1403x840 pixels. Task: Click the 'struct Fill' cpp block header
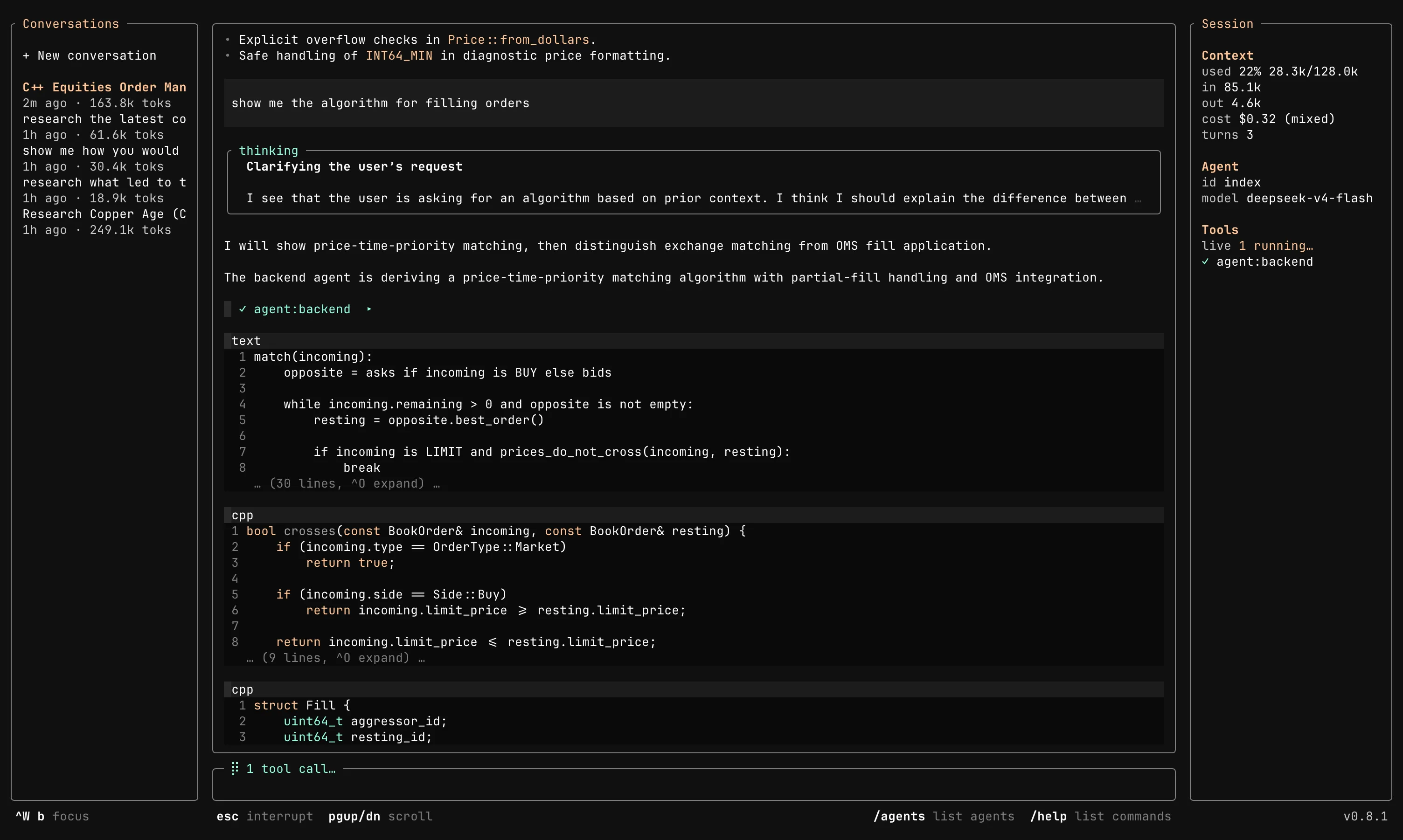(694, 689)
